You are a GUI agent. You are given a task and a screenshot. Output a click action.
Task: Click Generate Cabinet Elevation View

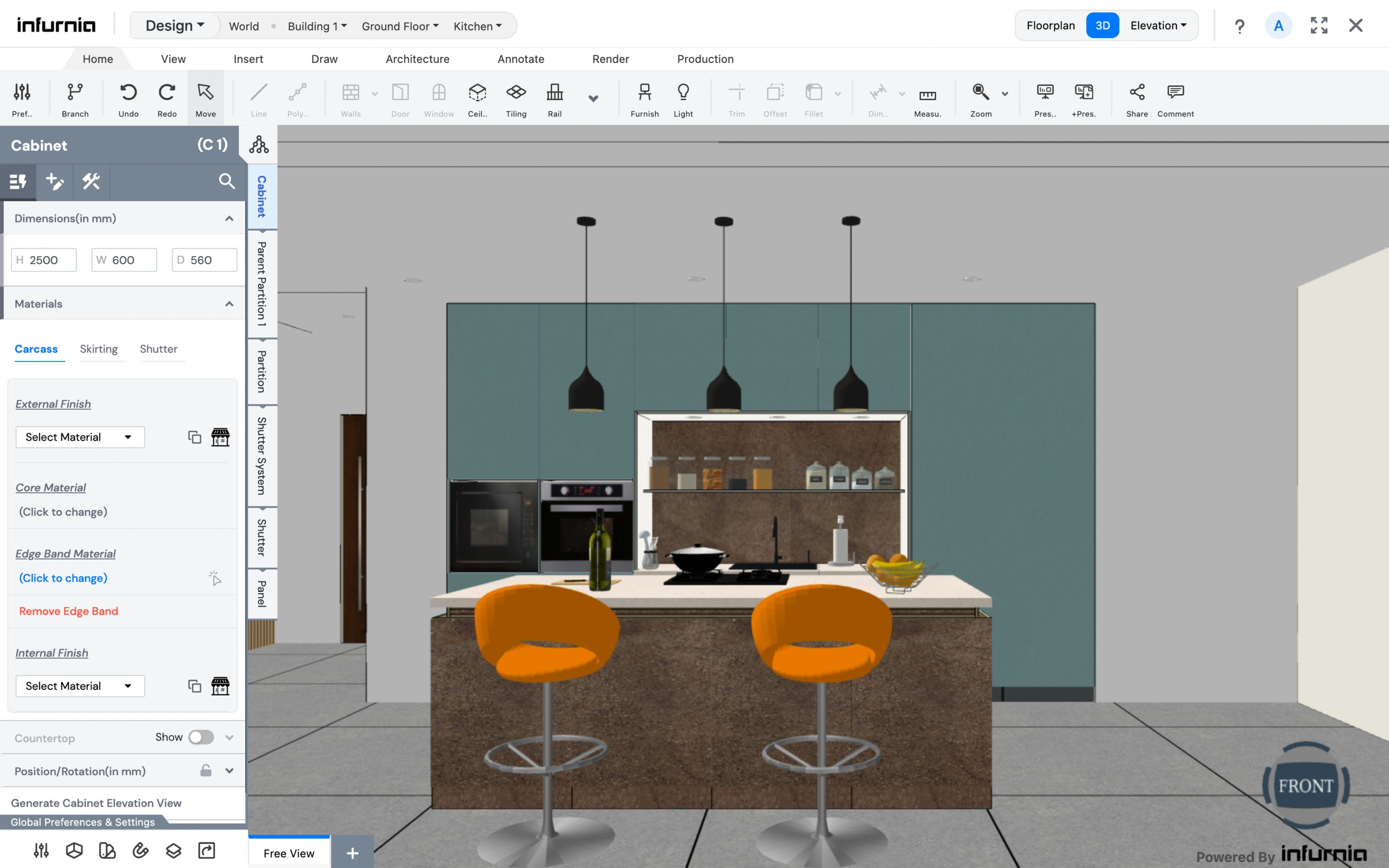pyautogui.click(x=96, y=803)
